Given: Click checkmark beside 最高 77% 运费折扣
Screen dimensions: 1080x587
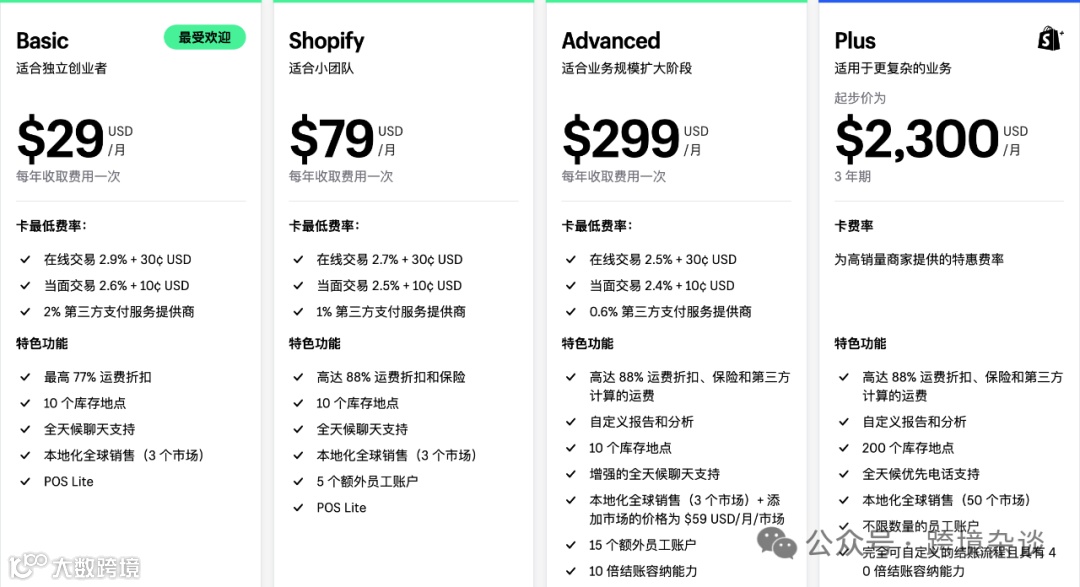Looking at the screenshot, I should coord(25,377).
